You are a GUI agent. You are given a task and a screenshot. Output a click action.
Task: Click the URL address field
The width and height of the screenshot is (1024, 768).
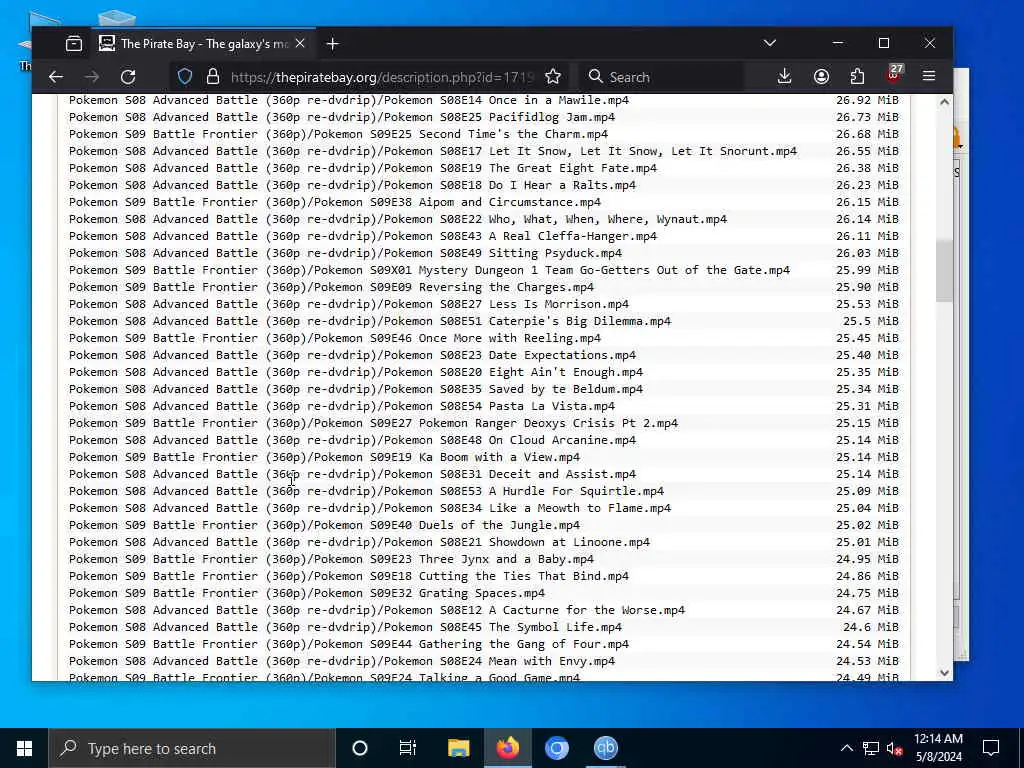382,77
